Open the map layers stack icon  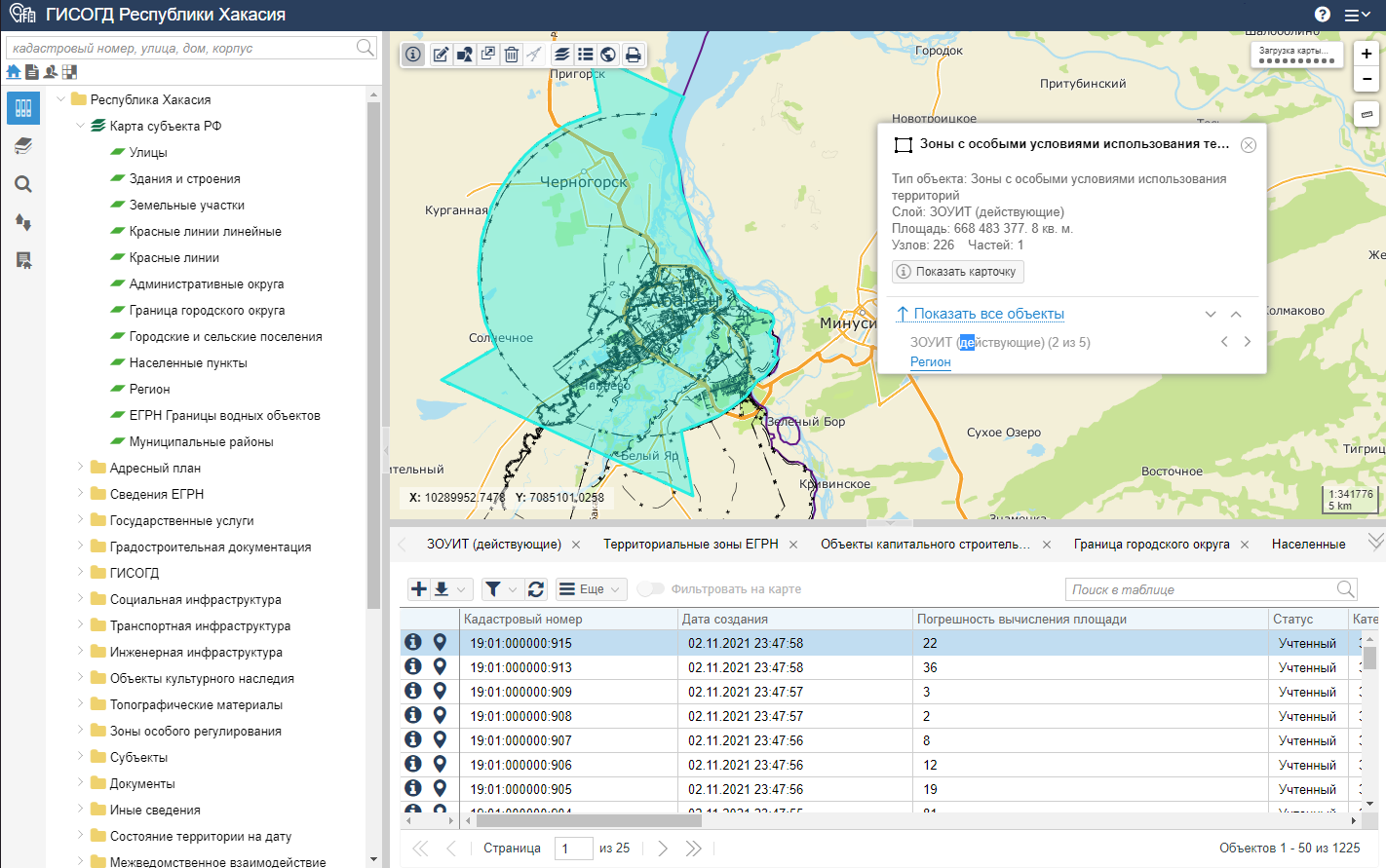click(x=562, y=55)
